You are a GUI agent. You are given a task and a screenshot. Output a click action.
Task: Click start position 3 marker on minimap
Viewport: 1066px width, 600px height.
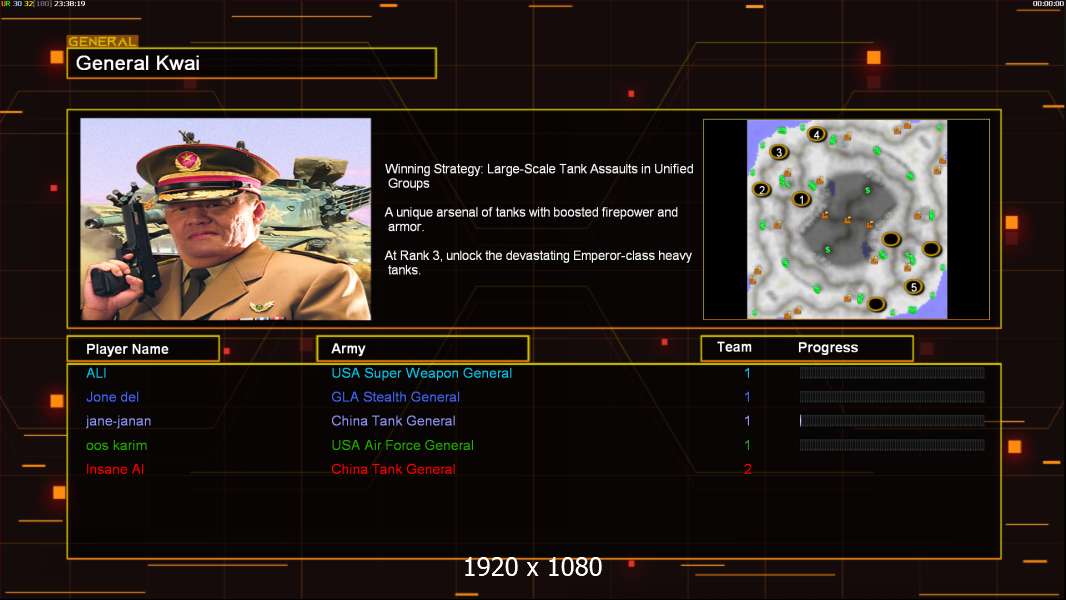[779, 152]
